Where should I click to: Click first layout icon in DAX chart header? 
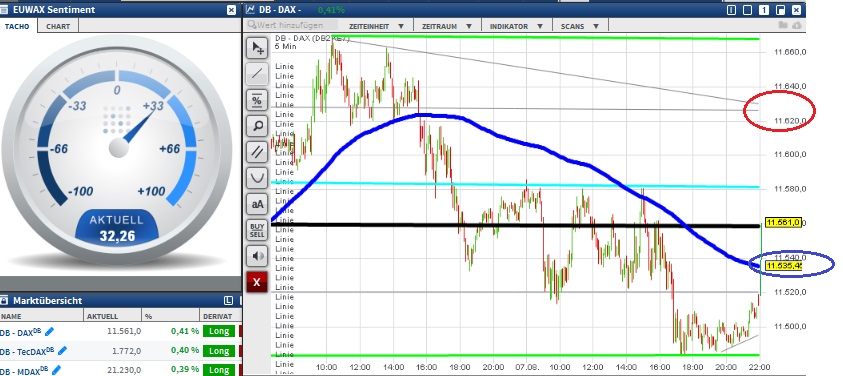[731, 10]
